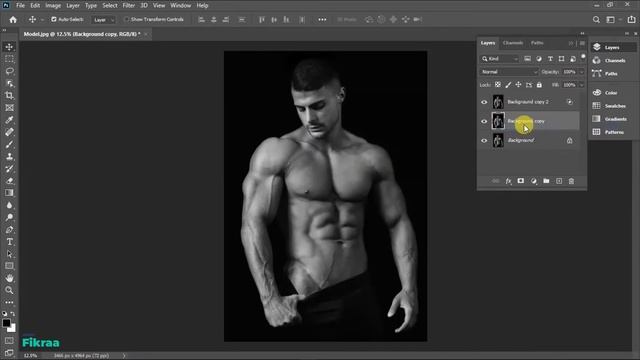
Task: Select the Object Selection tool
Action: pyautogui.click(x=9, y=83)
